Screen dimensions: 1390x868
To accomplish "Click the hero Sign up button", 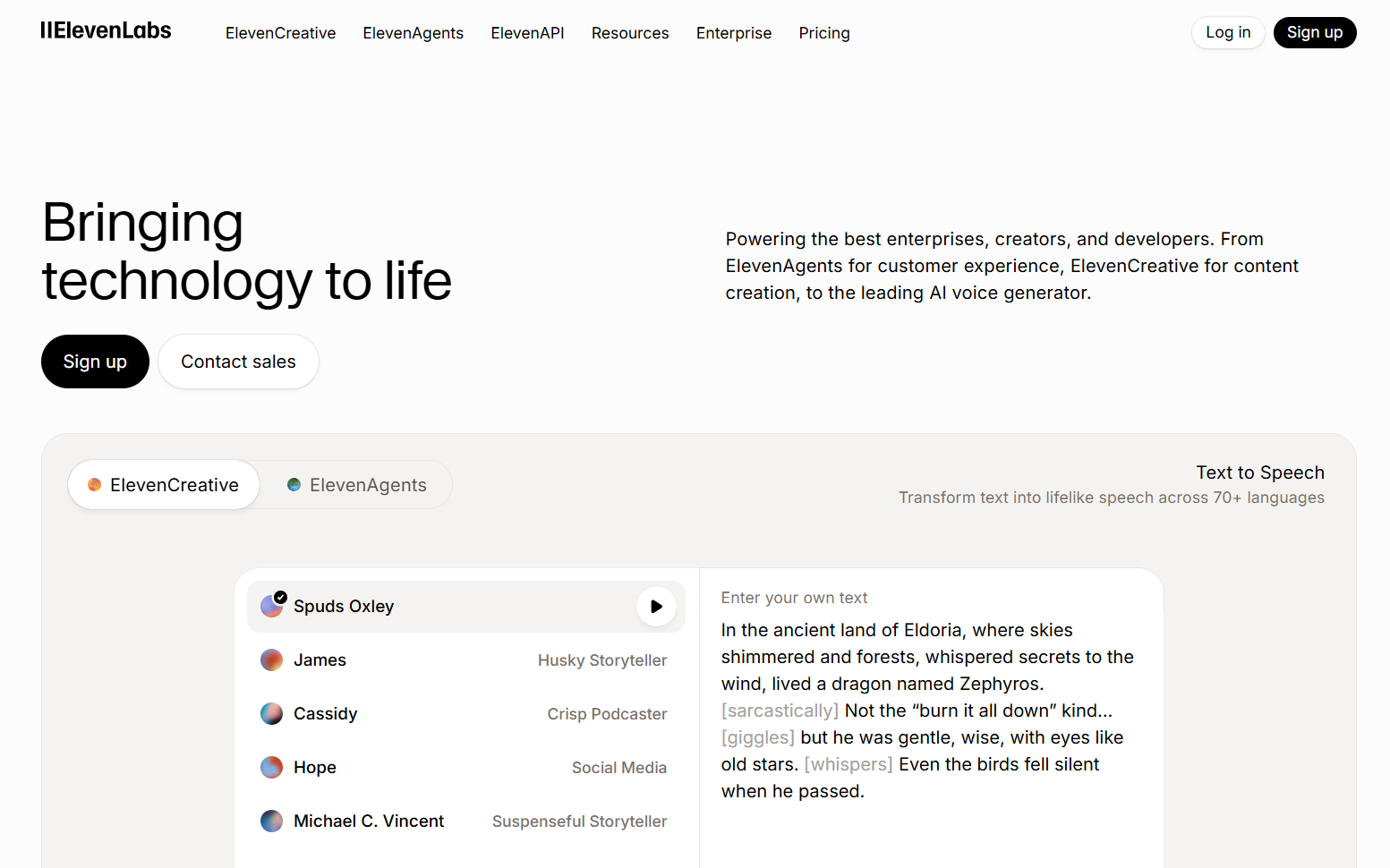I will coord(95,362).
